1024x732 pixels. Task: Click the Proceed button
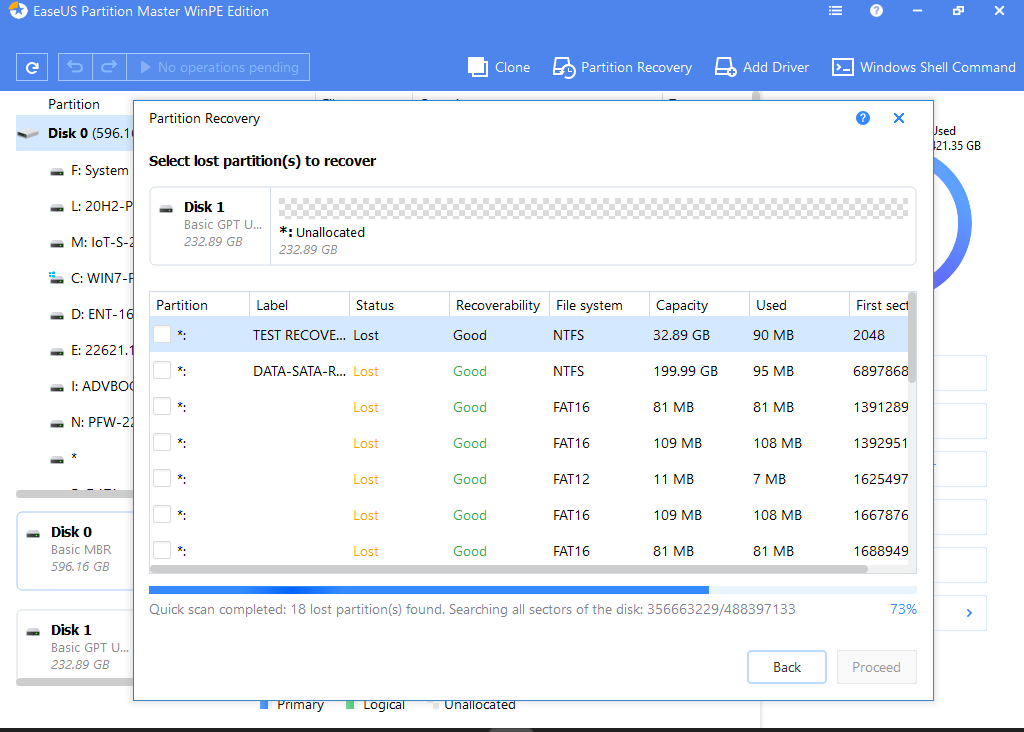(876, 667)
